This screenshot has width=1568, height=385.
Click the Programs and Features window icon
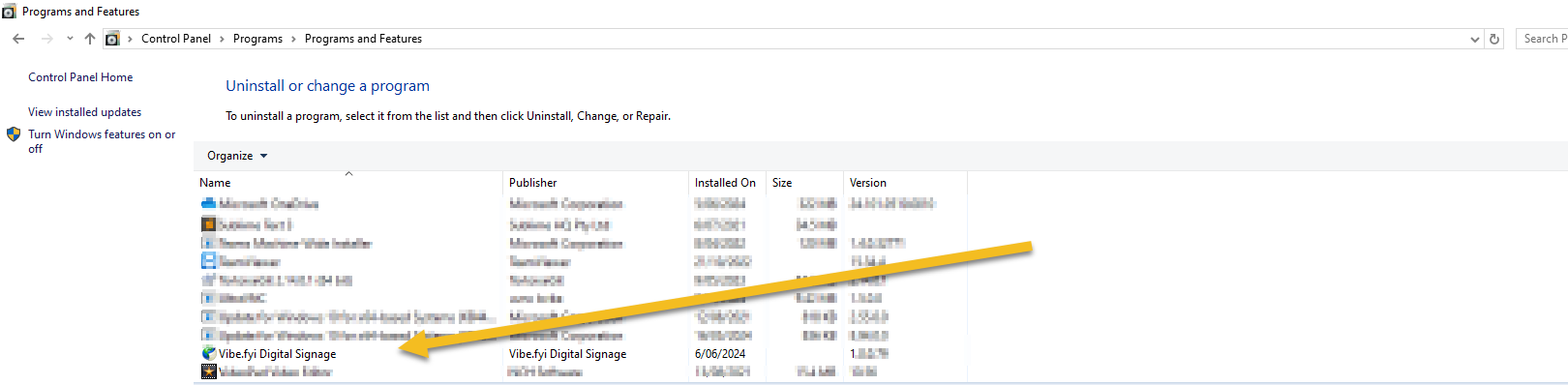[x=9, y=12]
